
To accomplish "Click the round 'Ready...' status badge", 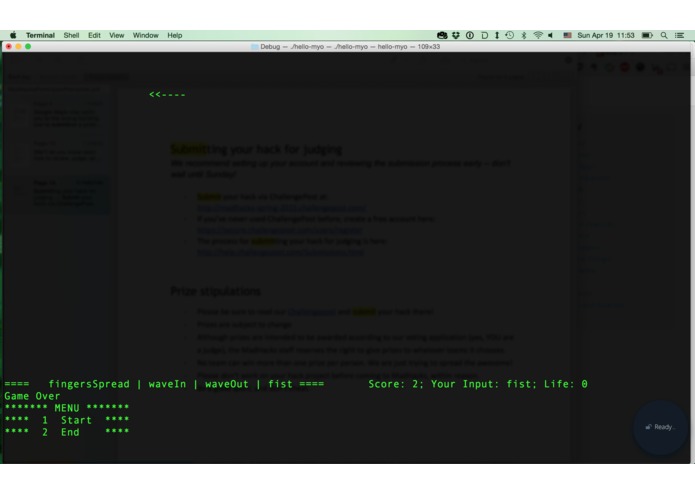I will coord(660,427).
